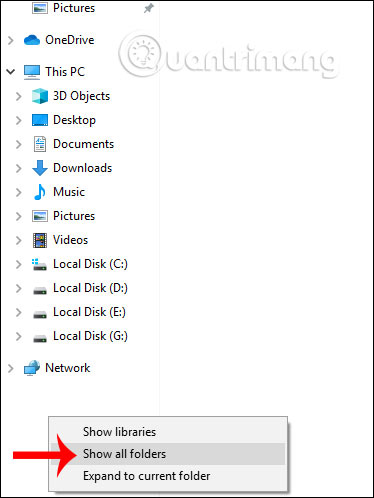Collapse the This PC tree node
This screenshot has height=498, width=374.
coord(11,71)
